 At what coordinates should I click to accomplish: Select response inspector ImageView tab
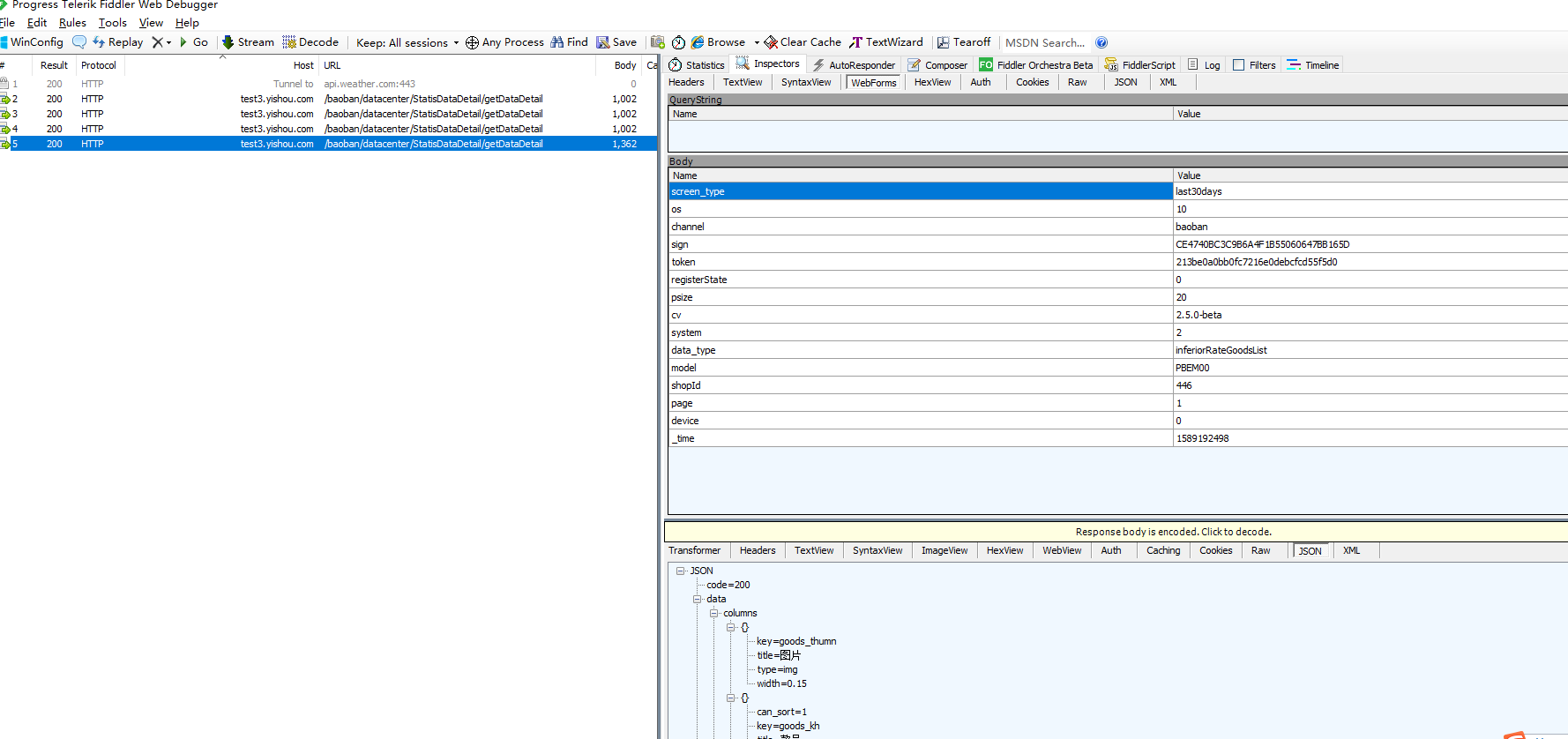tap(945, 550)
